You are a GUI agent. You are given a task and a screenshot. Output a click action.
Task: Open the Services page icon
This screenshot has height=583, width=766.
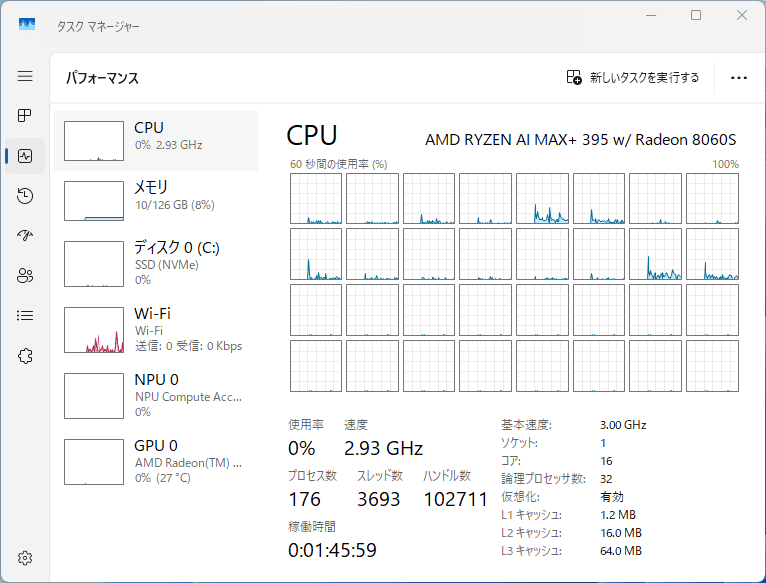tap(25, 356)
